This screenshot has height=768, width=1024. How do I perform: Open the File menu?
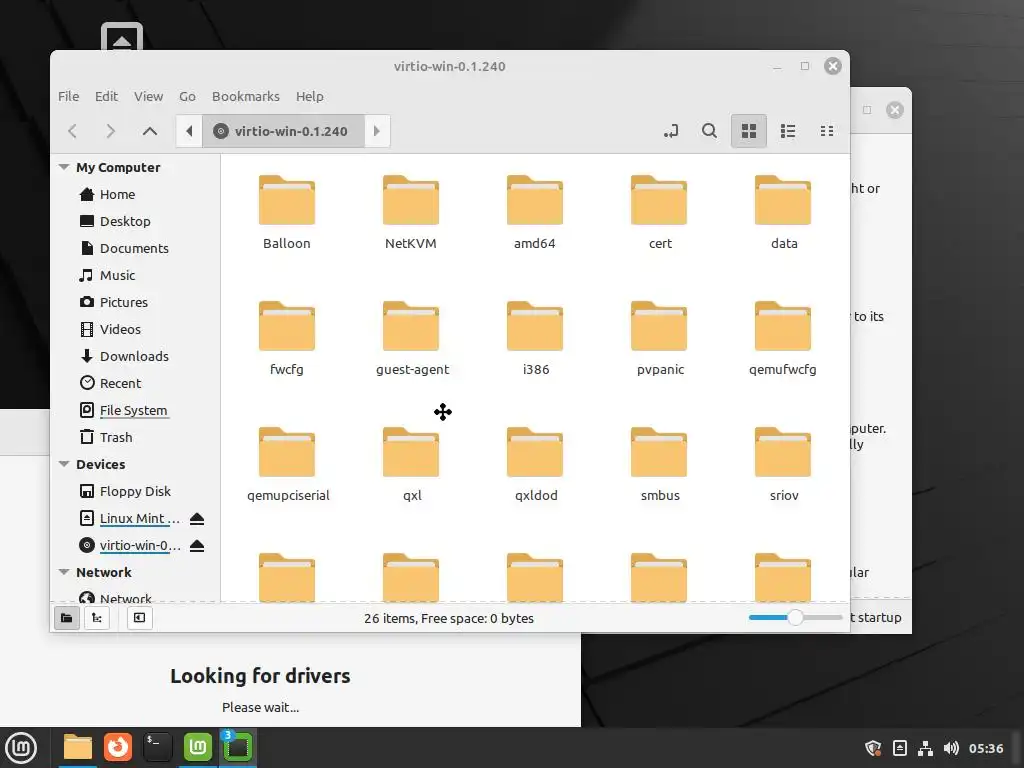69,97
